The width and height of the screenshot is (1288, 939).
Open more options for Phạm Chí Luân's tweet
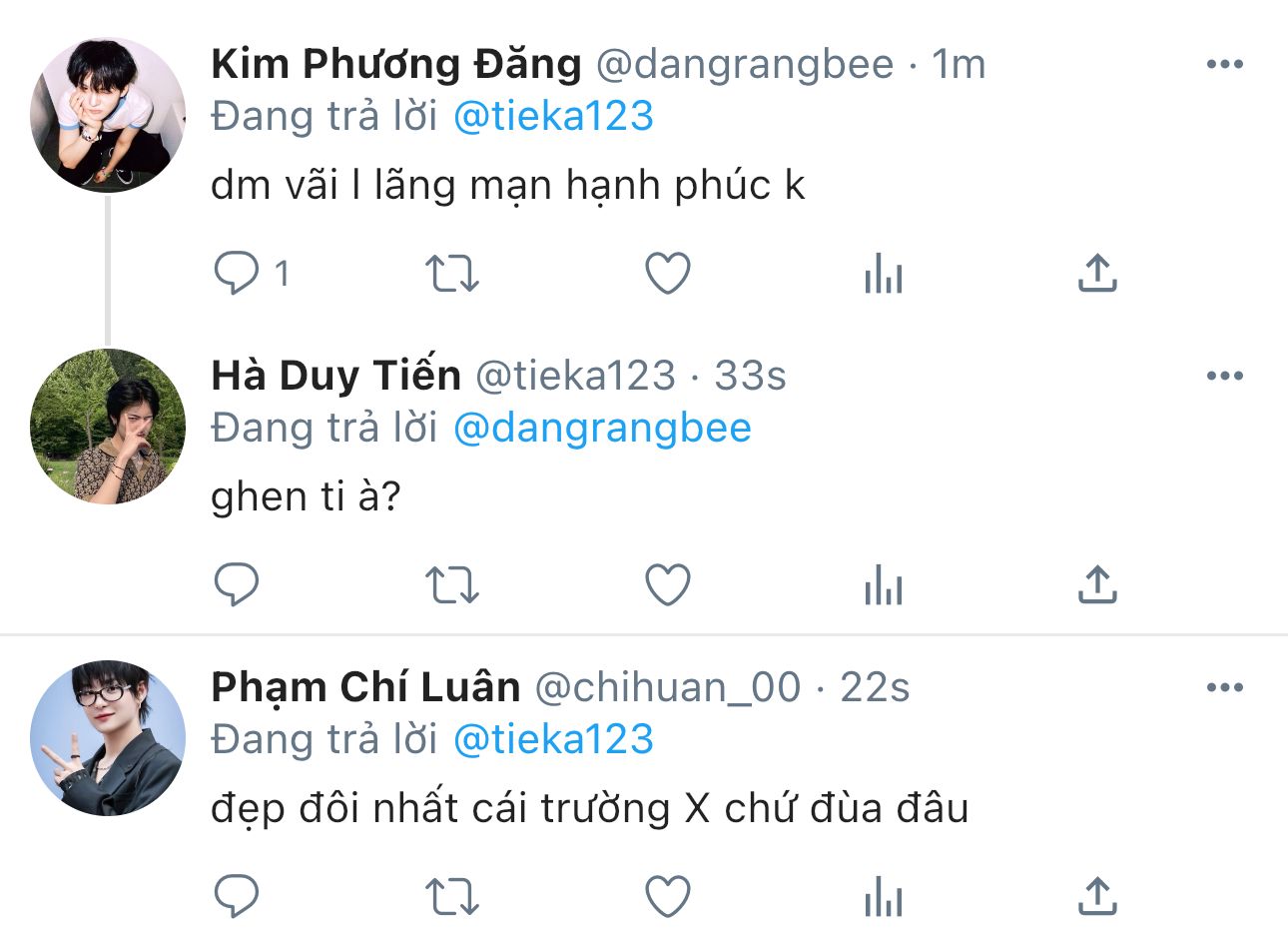pos(1225,688)
